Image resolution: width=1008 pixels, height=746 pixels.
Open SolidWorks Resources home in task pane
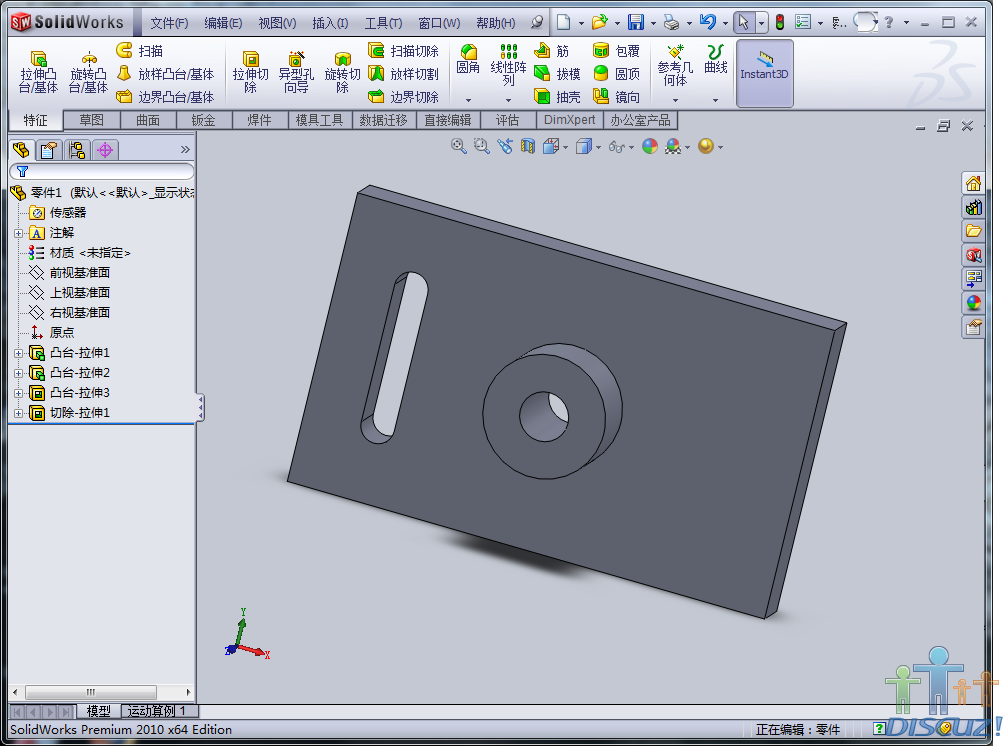coord(974,183)
